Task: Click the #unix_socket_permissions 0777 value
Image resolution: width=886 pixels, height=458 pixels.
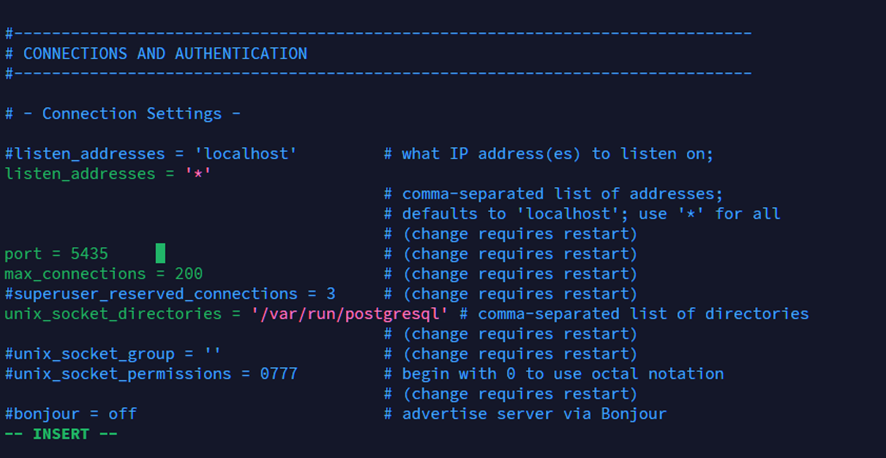Action: pyautogui.click(x=278, y=374)
